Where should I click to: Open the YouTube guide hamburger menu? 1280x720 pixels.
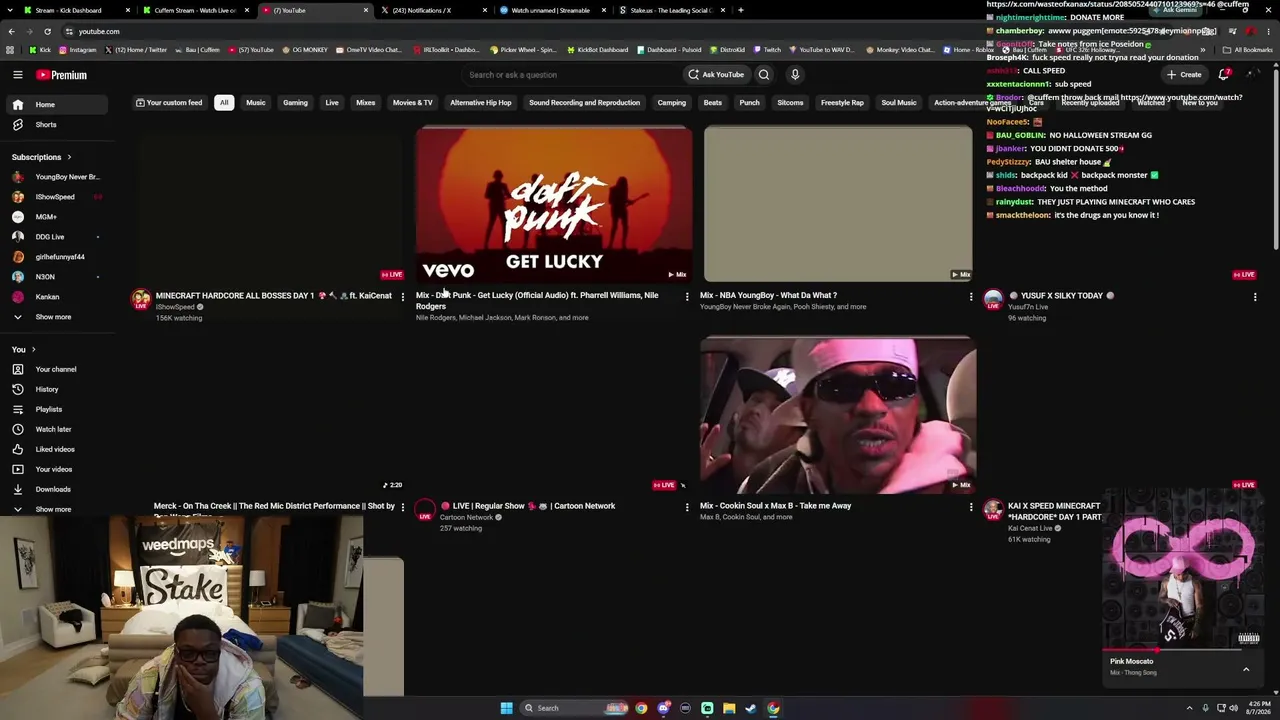tap(18, 75)
